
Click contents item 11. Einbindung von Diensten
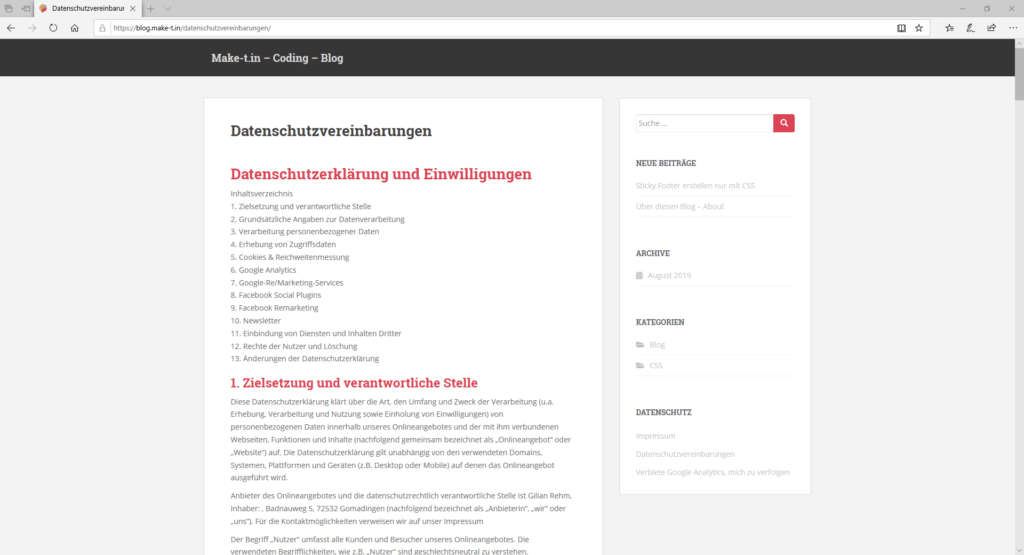pyautogui.click(x=316, y=333)
